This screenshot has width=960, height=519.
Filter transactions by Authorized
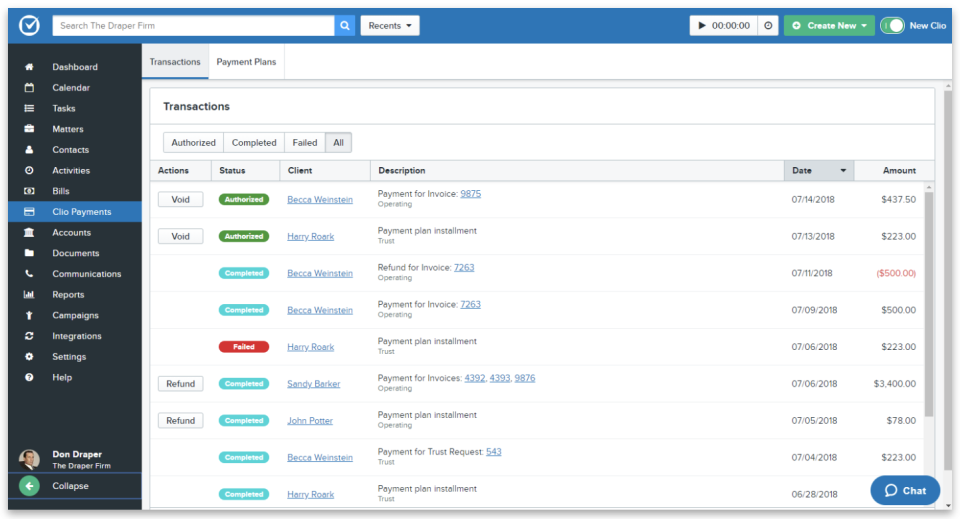point(193,143)
